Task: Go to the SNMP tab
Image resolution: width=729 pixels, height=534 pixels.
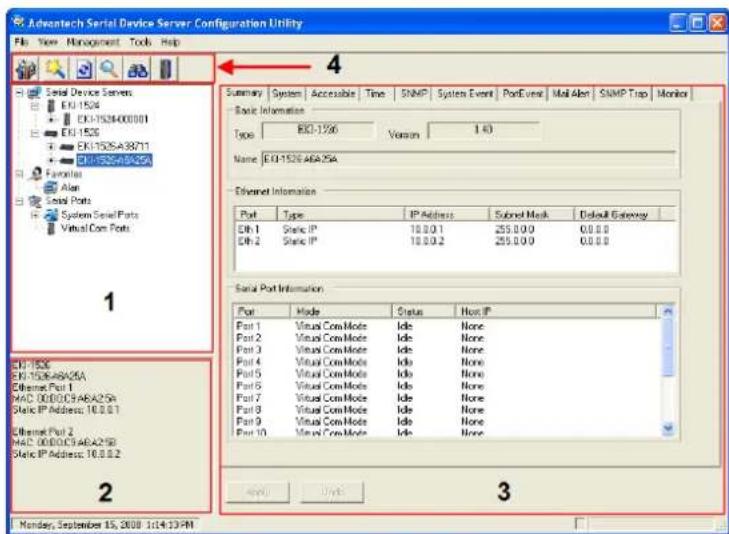Action: click(x=414, y=93)
